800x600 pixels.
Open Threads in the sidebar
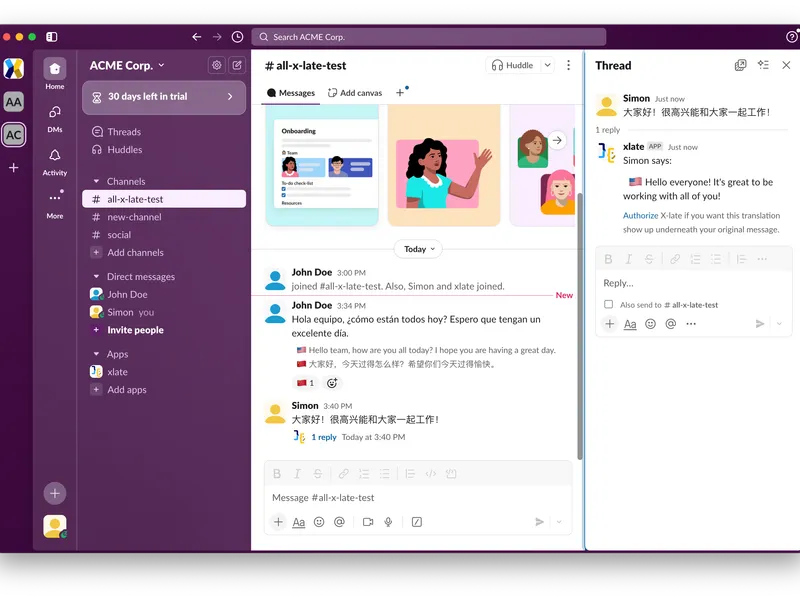click(123, 132)
